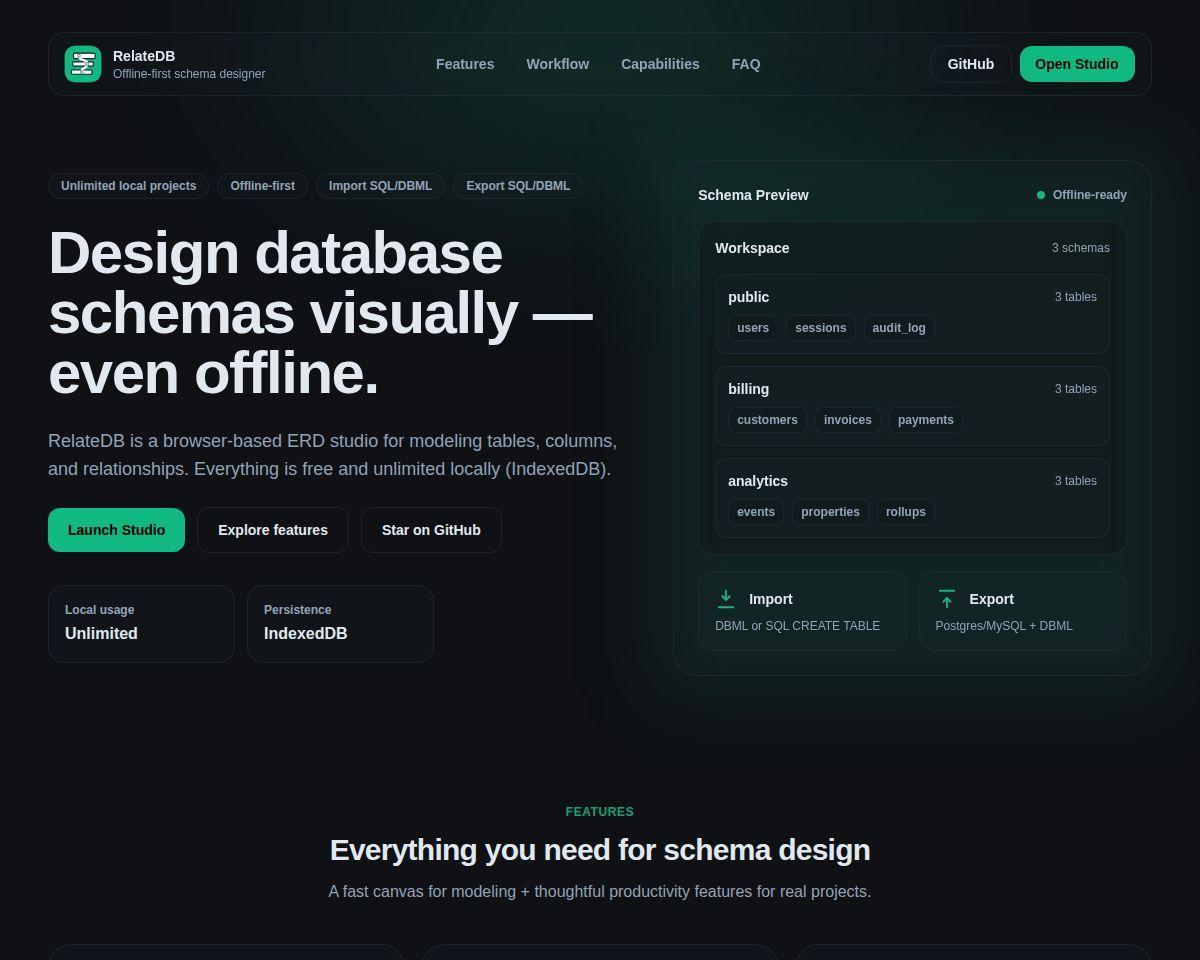Viewport: 1200px width, 960px height.
Task: Click the '3 schemas' count label
Action: coord(1081,248)
